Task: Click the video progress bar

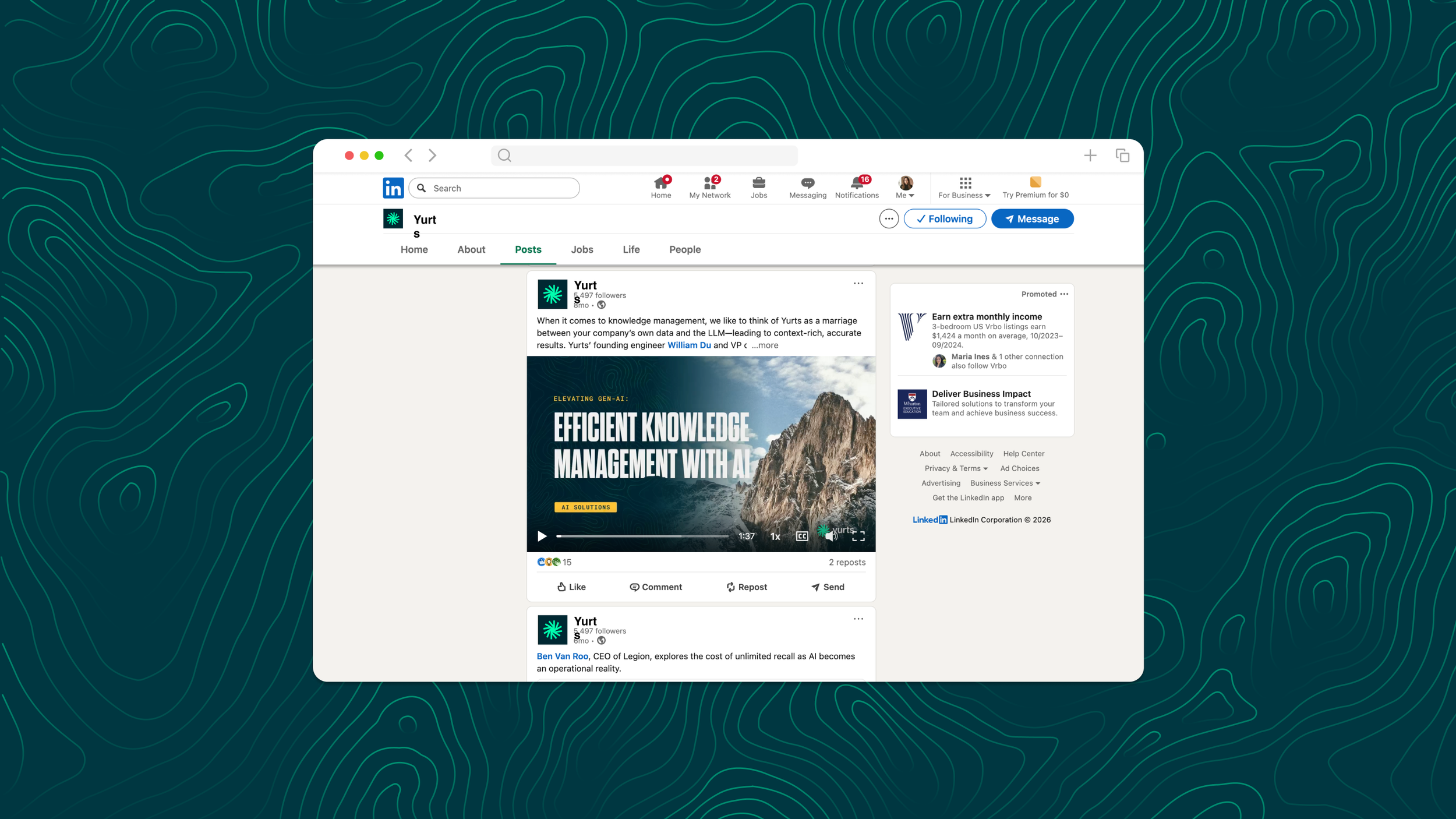Action: 642,536
